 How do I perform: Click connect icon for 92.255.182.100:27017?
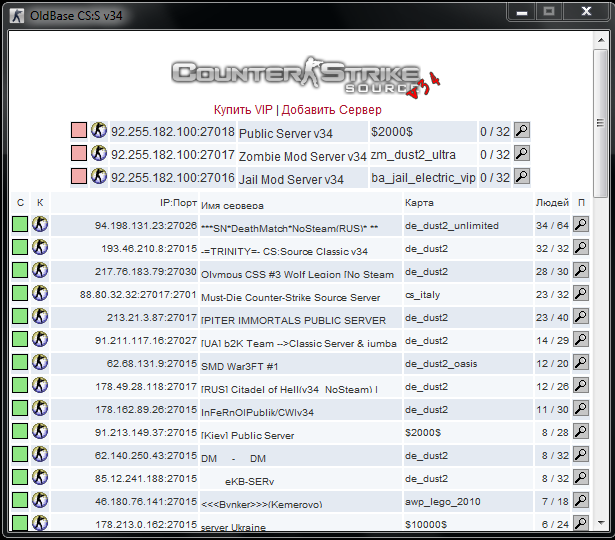(x=99, y=153)
